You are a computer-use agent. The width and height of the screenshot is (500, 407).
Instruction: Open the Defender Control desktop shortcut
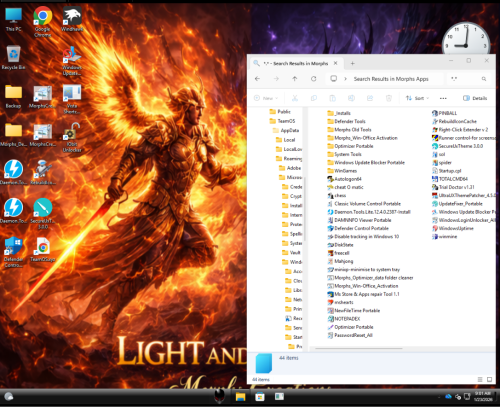(x=13, y=252)
